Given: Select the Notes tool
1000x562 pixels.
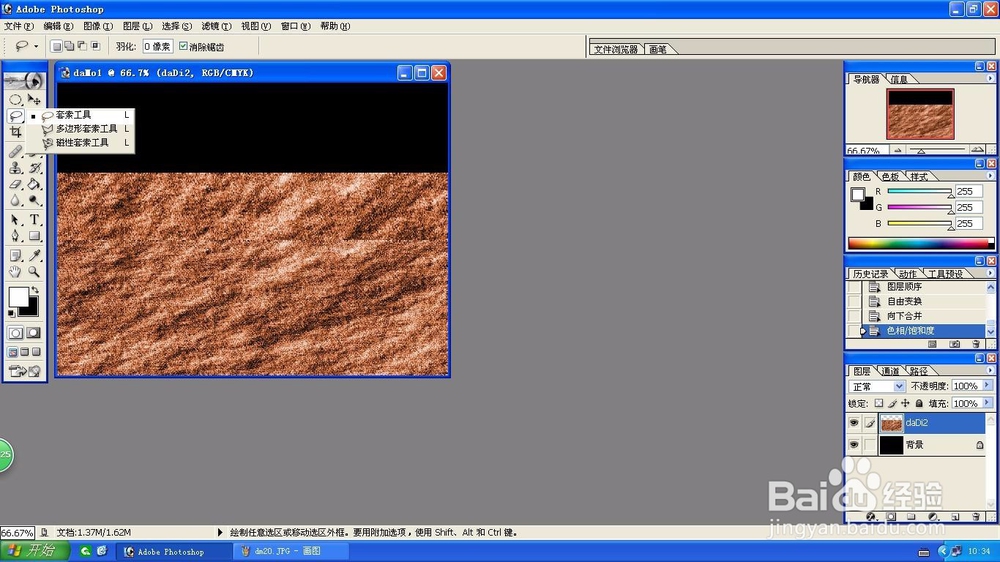Looking at the screenshot, I should click(15, 255).
